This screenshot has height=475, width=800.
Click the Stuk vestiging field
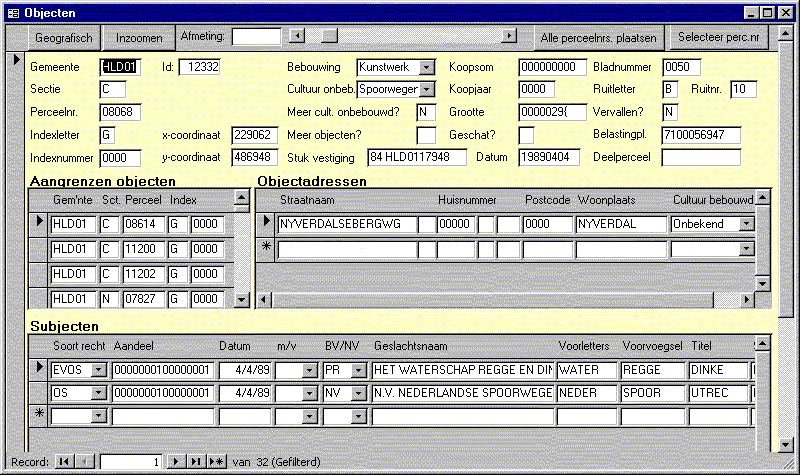click(416, 157)
